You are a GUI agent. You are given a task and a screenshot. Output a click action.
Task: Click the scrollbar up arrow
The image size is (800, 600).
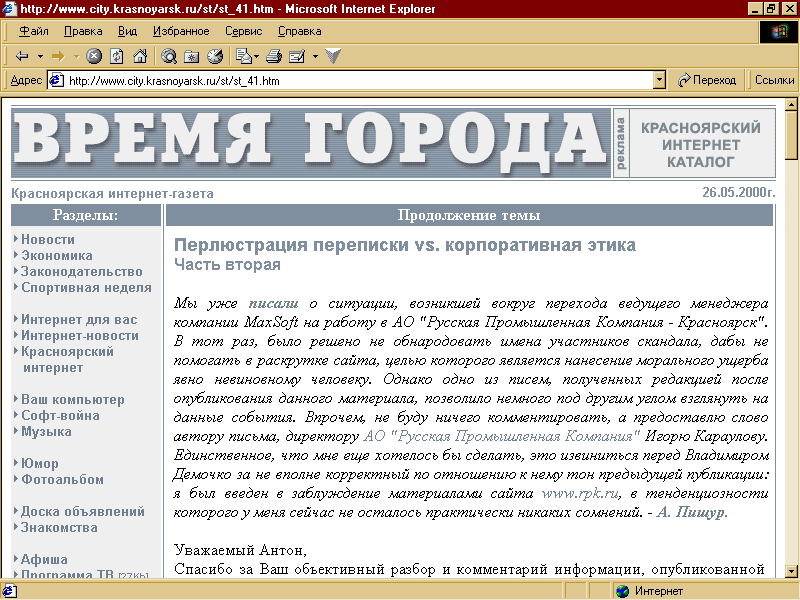[791, 105]
